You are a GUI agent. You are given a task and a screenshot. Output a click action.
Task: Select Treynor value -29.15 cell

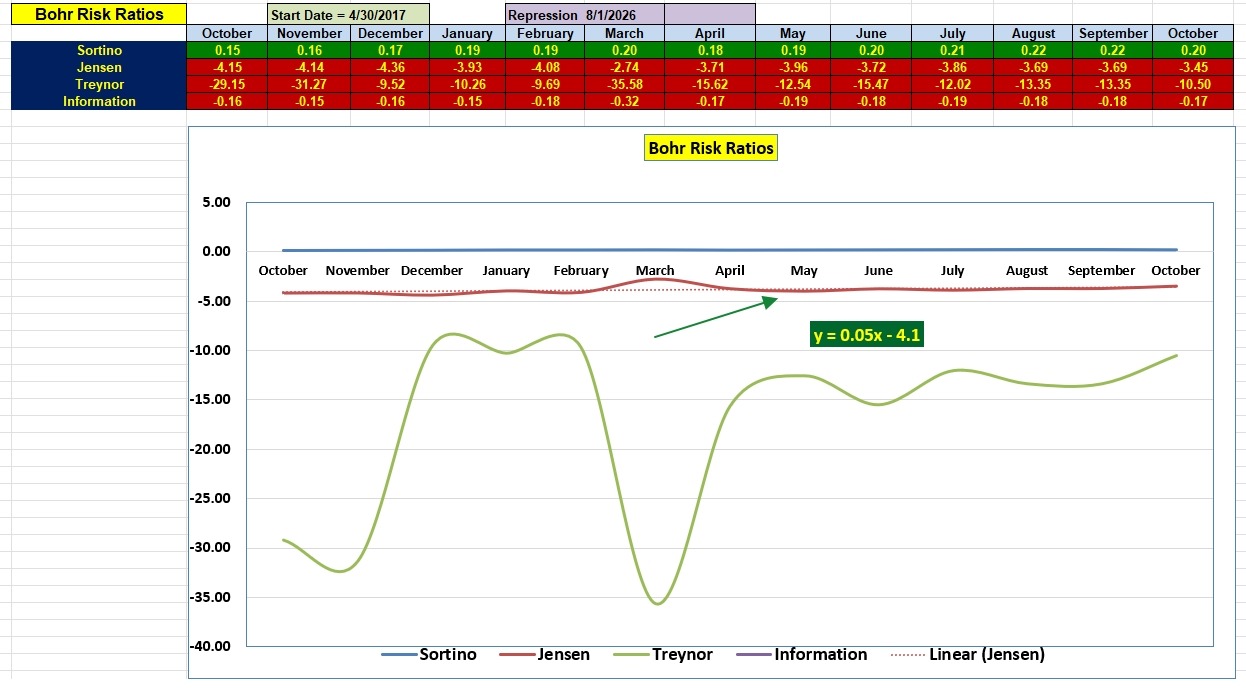227,84
